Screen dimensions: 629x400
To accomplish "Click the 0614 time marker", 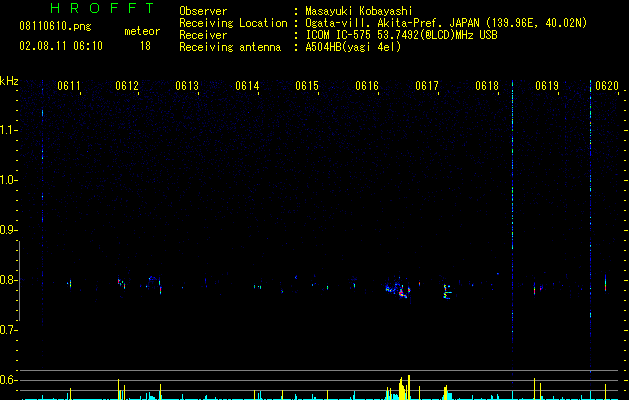I will click(x=247, y=86).
